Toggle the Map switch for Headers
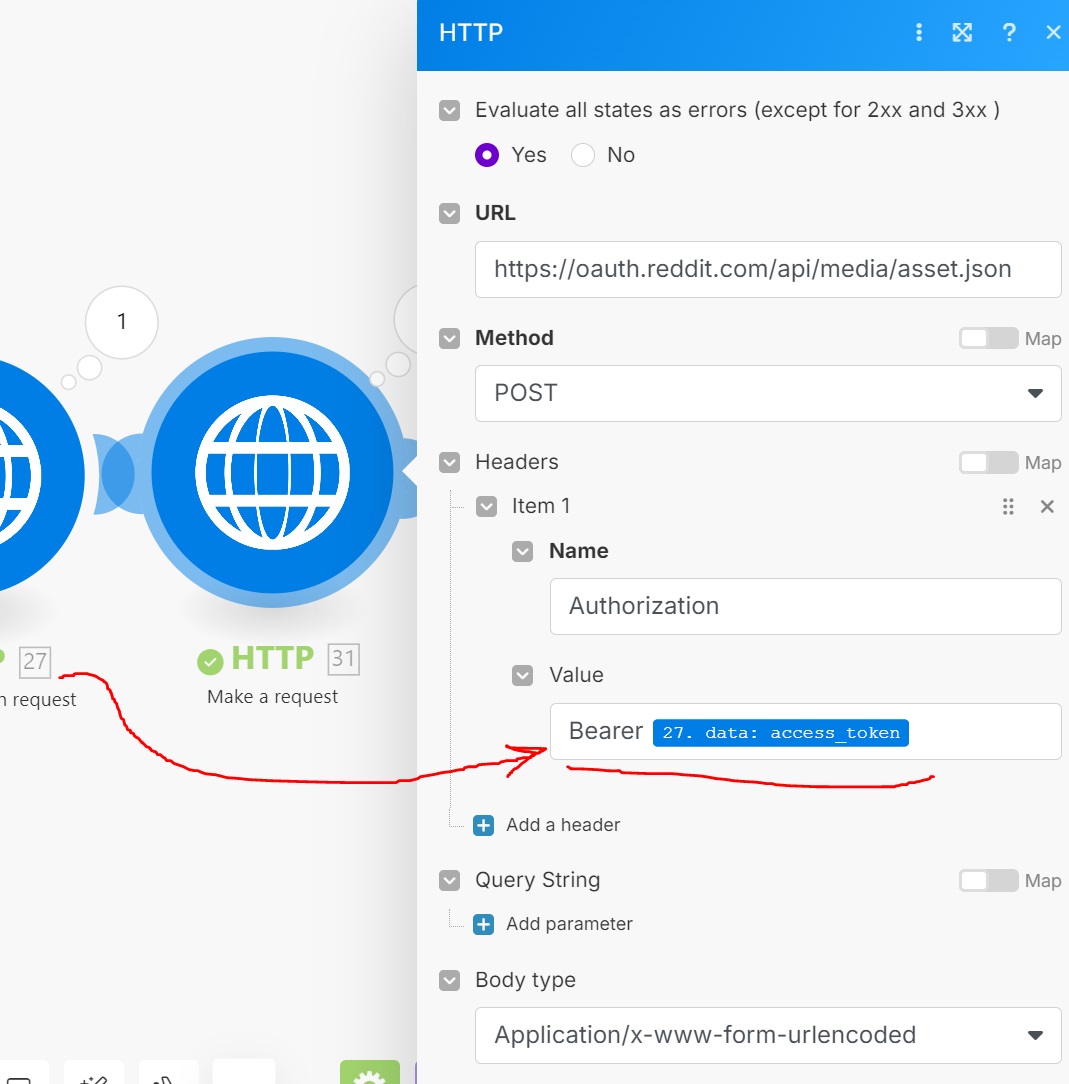Viewport: 1069px width, 1084px height. [x=988, y=462]
